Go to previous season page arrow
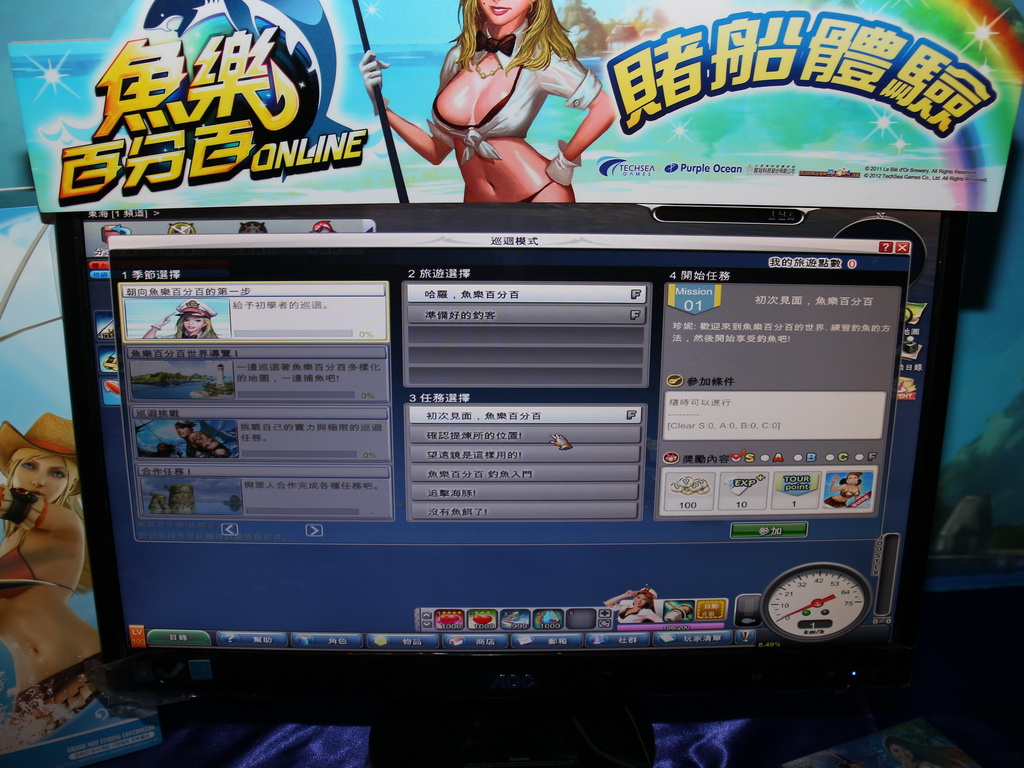Image resolution: width=1024 pixels, height=768 pixels. [x=229, y=529]
